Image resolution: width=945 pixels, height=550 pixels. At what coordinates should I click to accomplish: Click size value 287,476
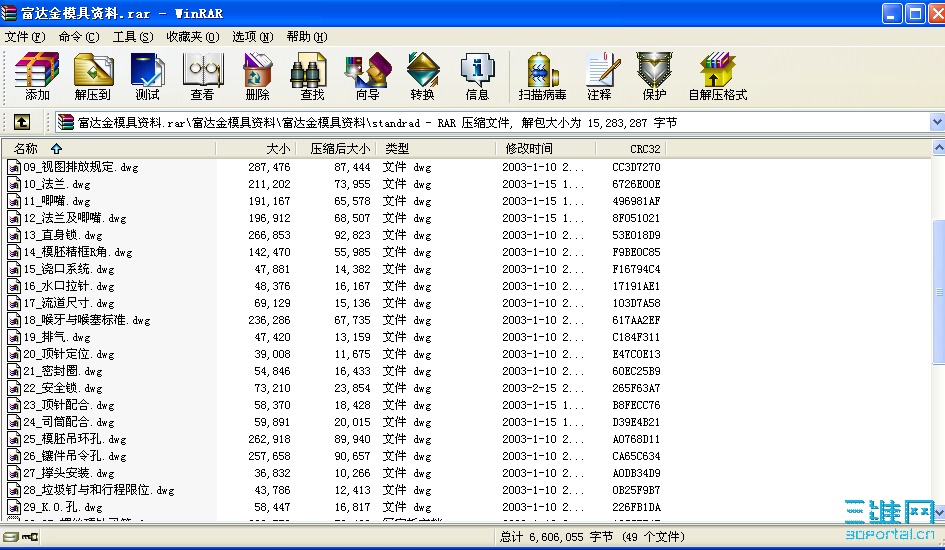coord(269,167)
